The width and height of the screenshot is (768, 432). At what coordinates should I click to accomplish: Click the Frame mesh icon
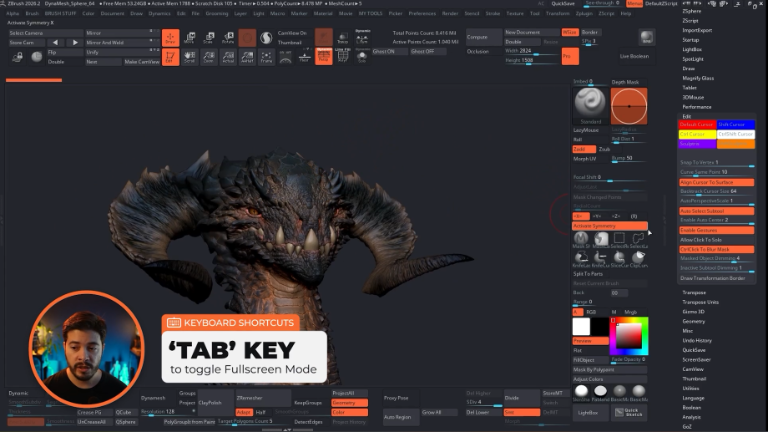(266, 57)
